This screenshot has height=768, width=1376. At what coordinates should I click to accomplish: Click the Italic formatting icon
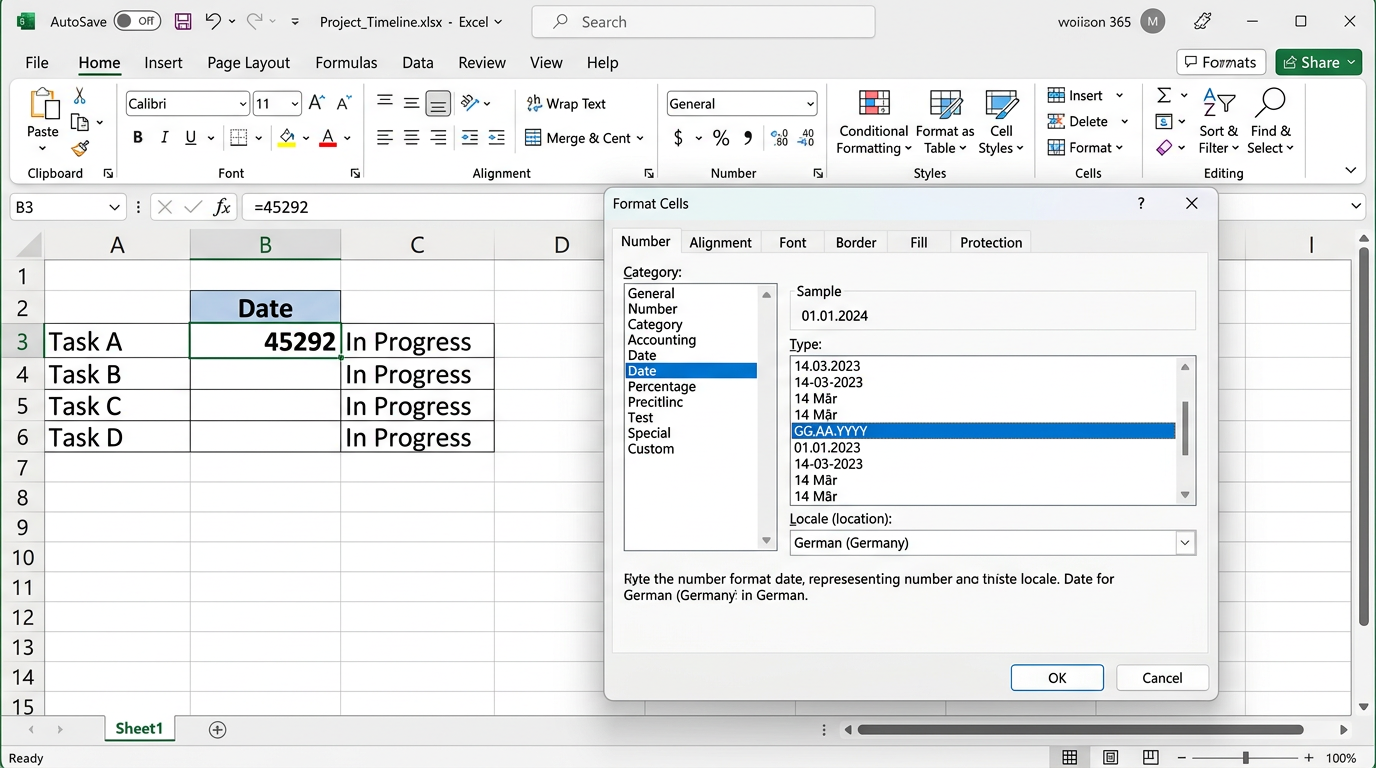coord(164,138)
